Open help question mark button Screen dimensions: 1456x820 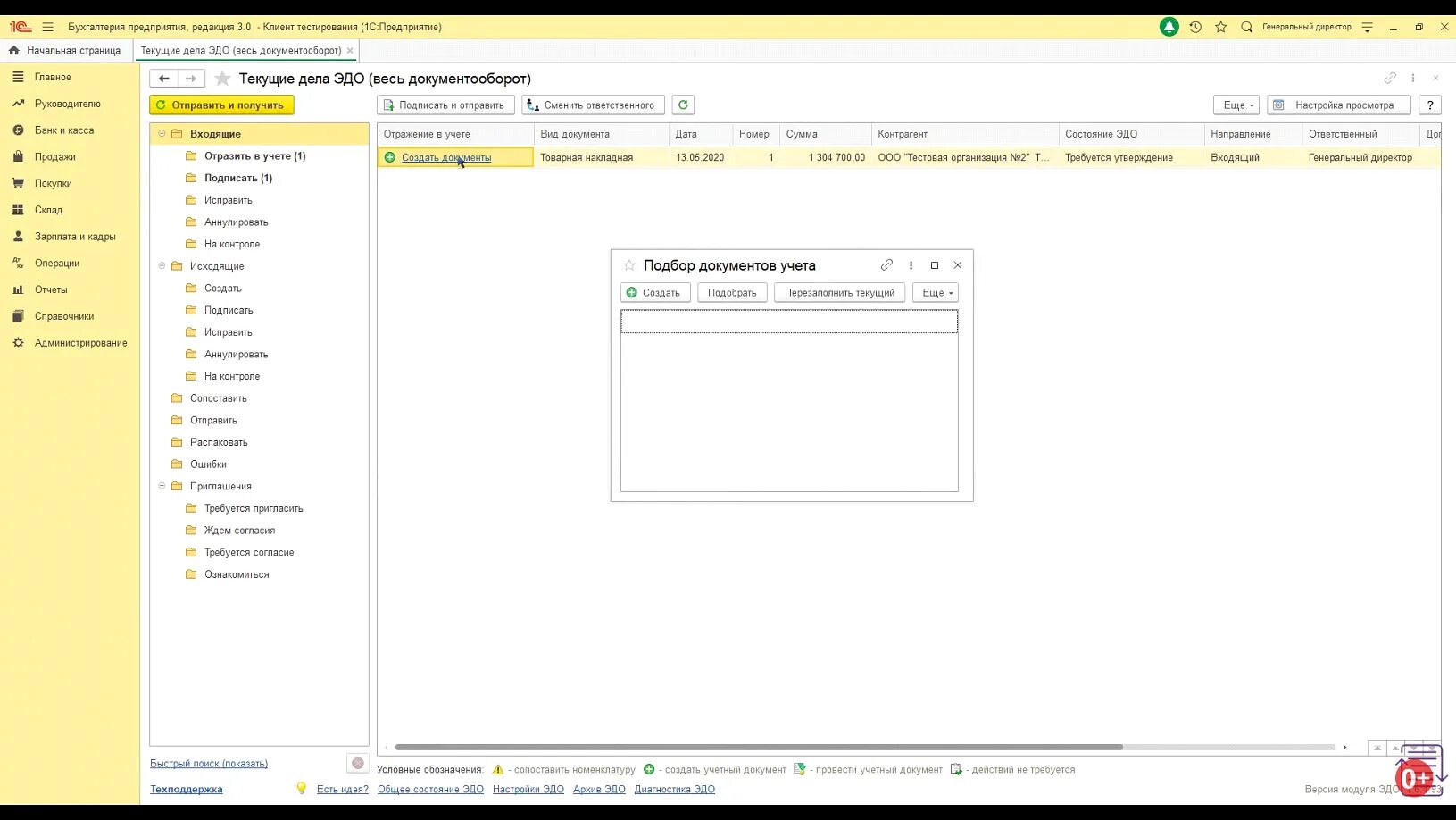point(1430,105)
